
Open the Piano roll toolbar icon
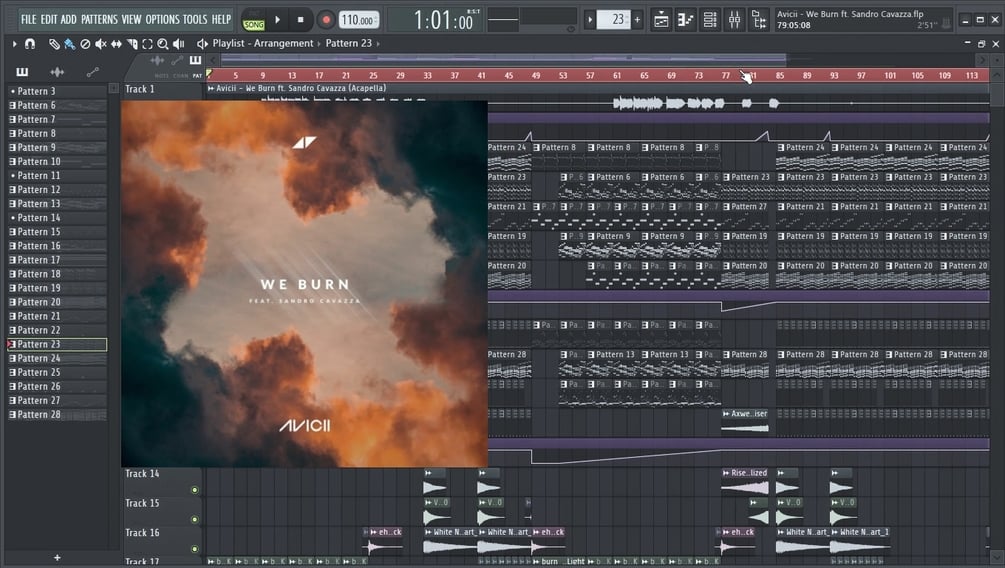tap(685, 20)
